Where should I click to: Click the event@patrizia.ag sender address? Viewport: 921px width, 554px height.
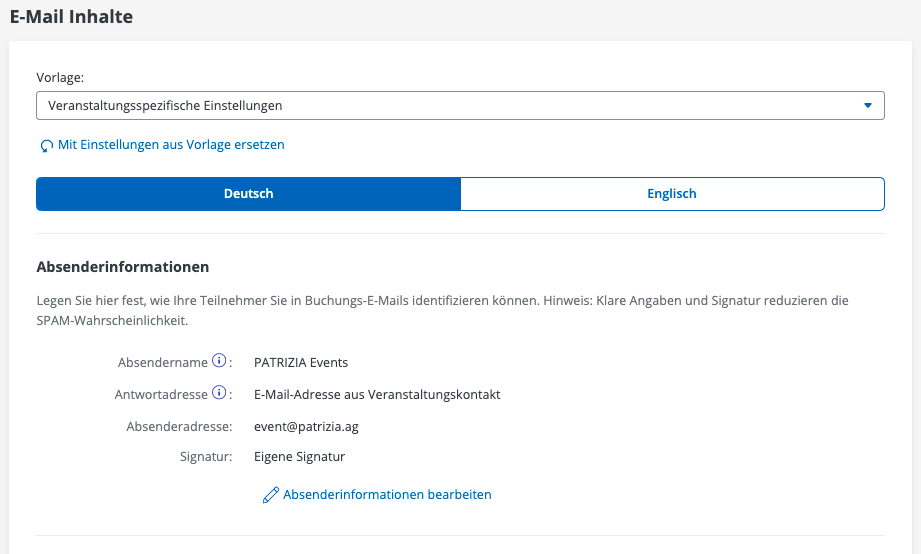pos(306,427)
